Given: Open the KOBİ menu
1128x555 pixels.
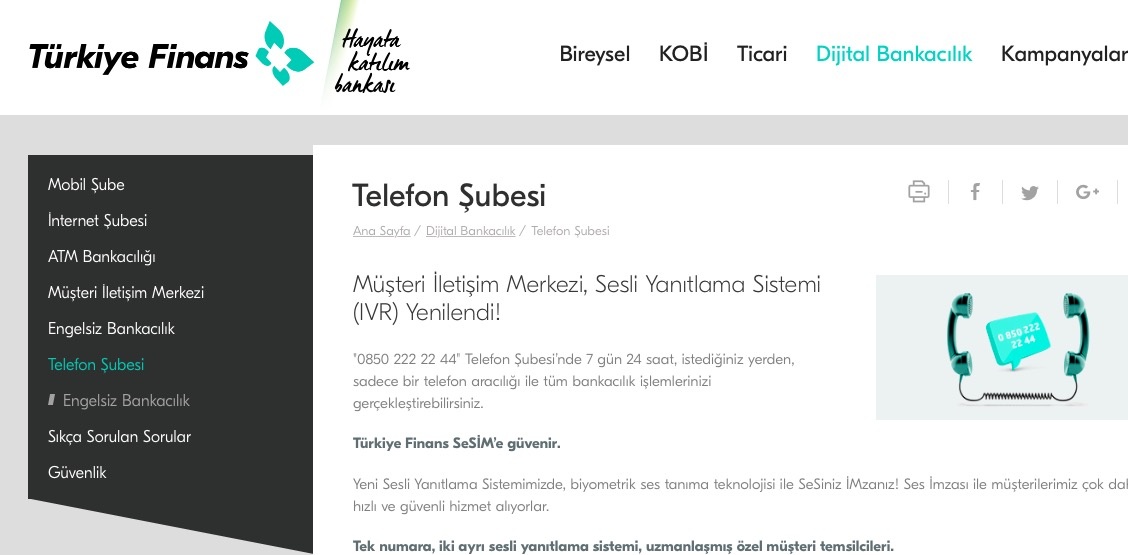Looking at the screenshot, I should tap(683, 54).
